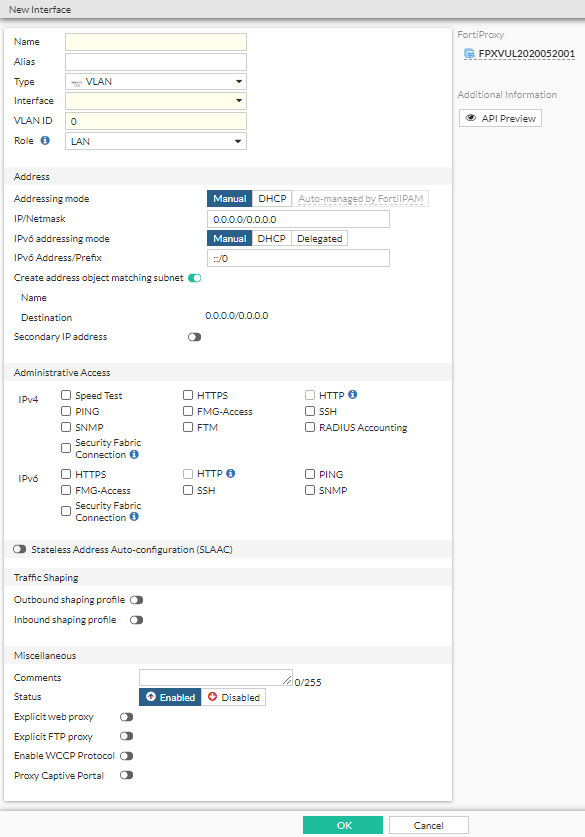The height and width of the screenshot is (837, 585).
Task: Click the eye icon on API Preview
Action: click(x=470, y=117)
